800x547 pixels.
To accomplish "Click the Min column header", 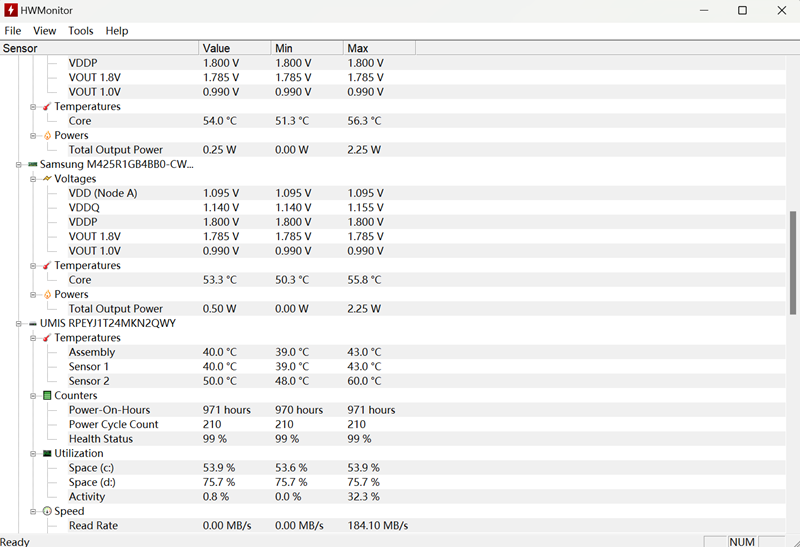I will (x=306, y=48).
